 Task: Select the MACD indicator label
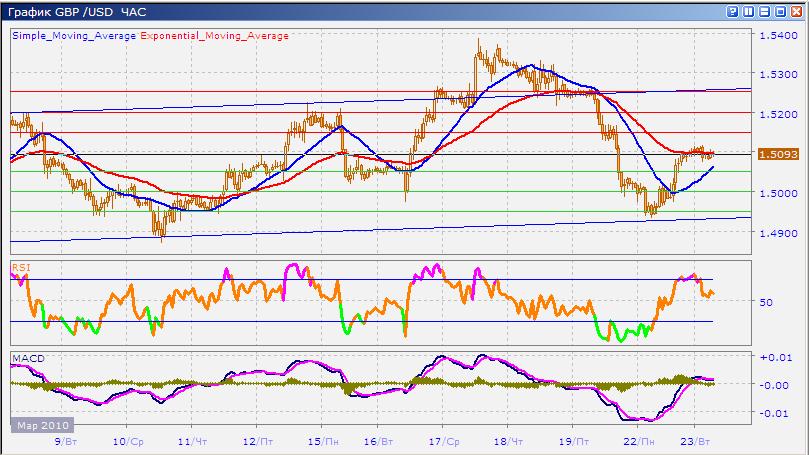25,357
